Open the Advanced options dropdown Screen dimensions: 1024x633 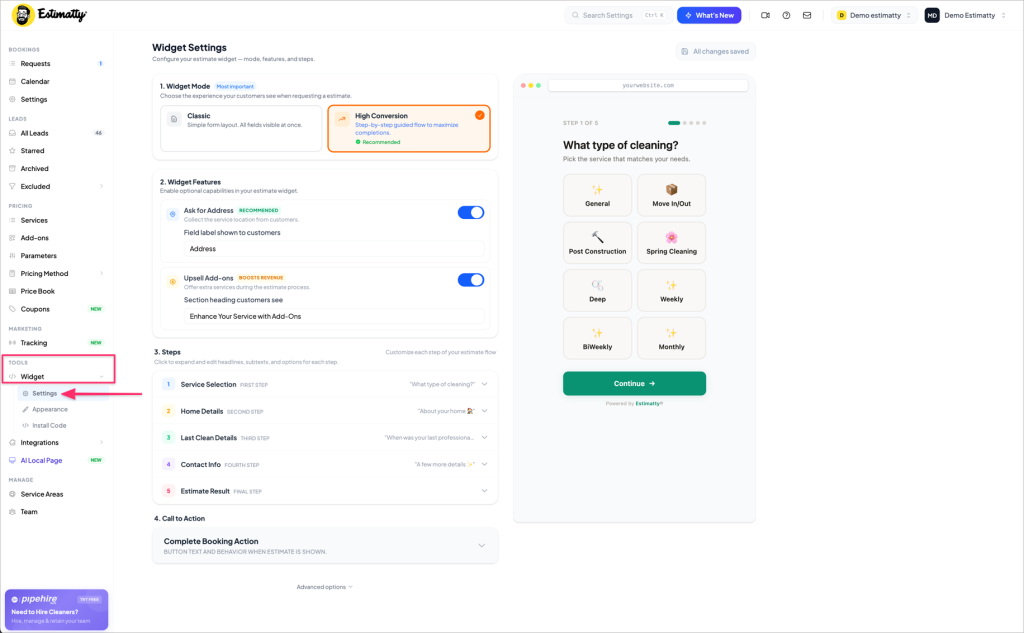point(325,587)
